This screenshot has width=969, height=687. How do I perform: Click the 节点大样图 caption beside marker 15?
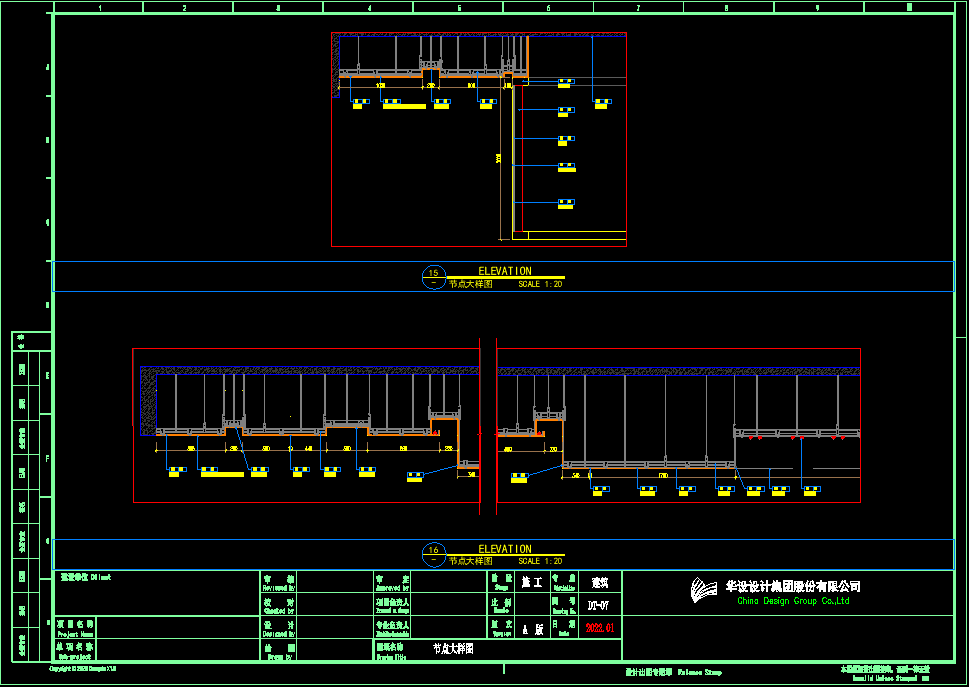(x=470, y=284)
